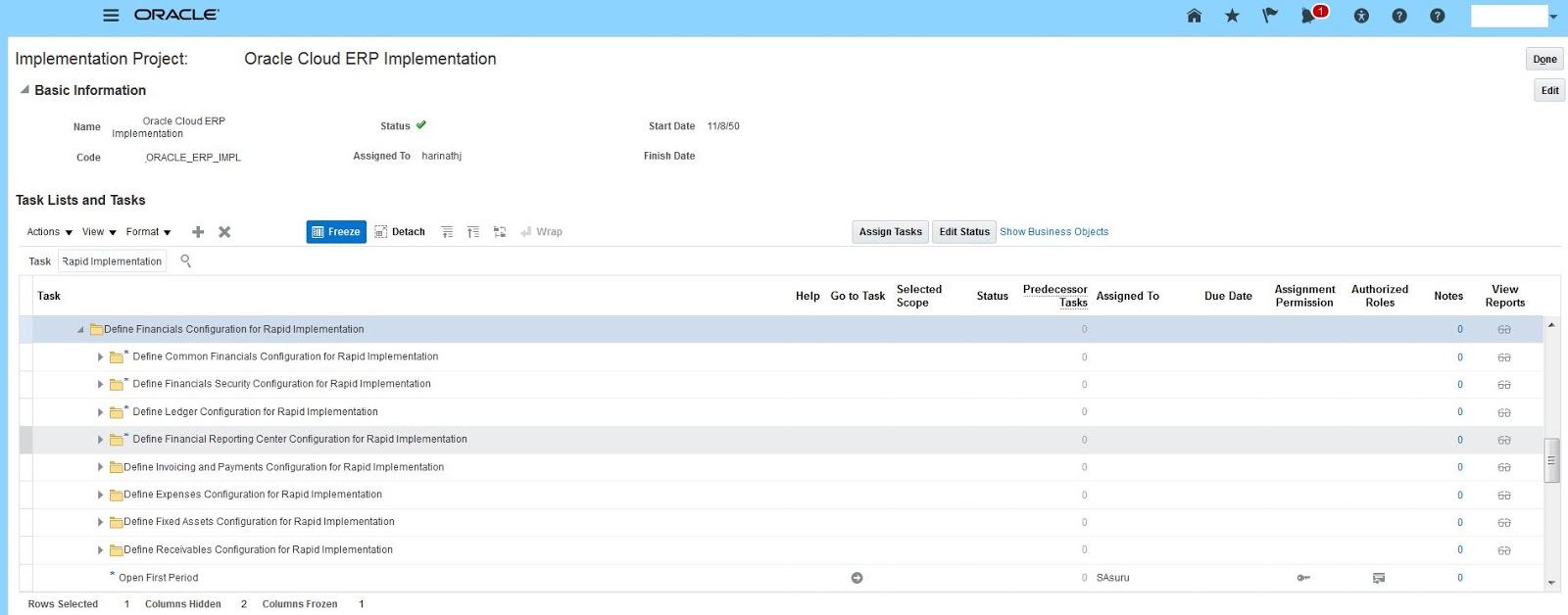The width and height of the screenshot is (1568, 615).
Task: Collapse the Basic Information section
Action: (x=24, y=89)
